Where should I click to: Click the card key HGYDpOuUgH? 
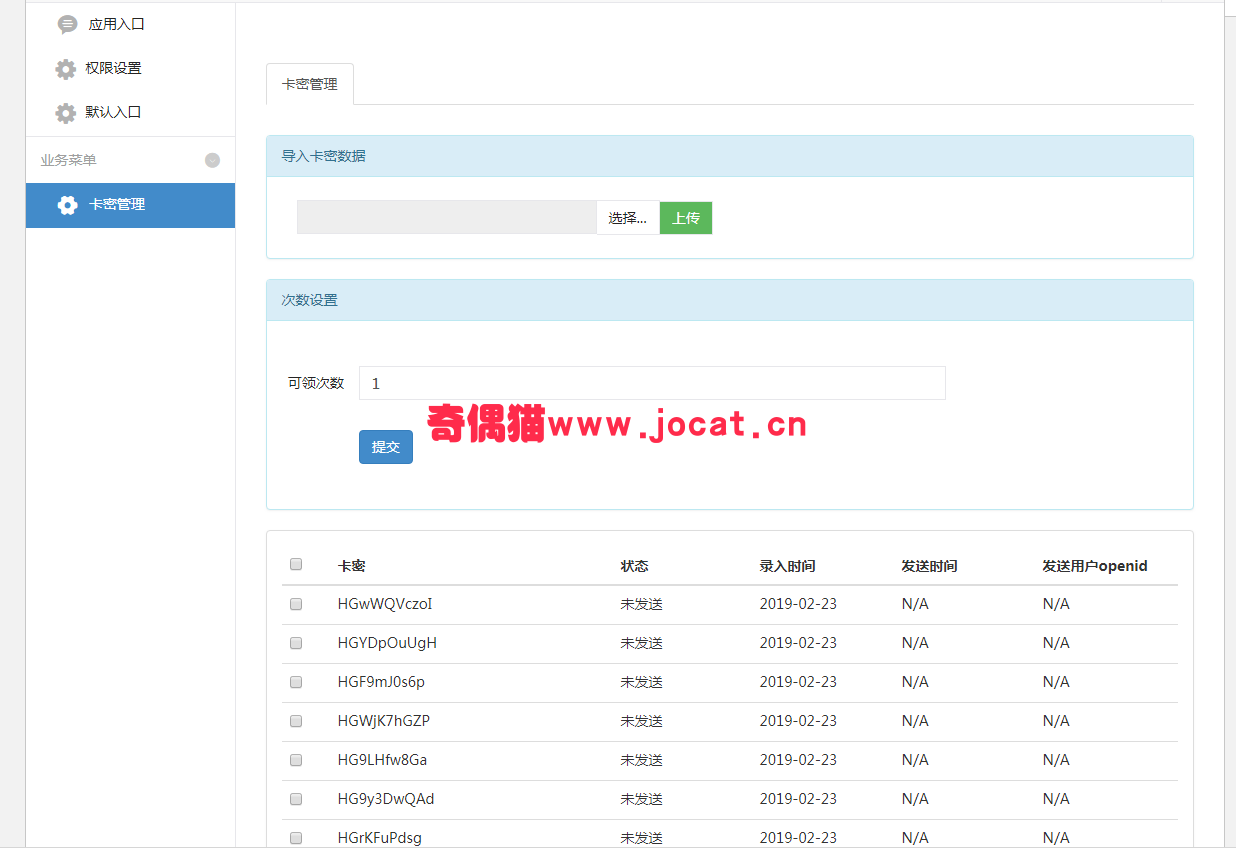point(387,643)
